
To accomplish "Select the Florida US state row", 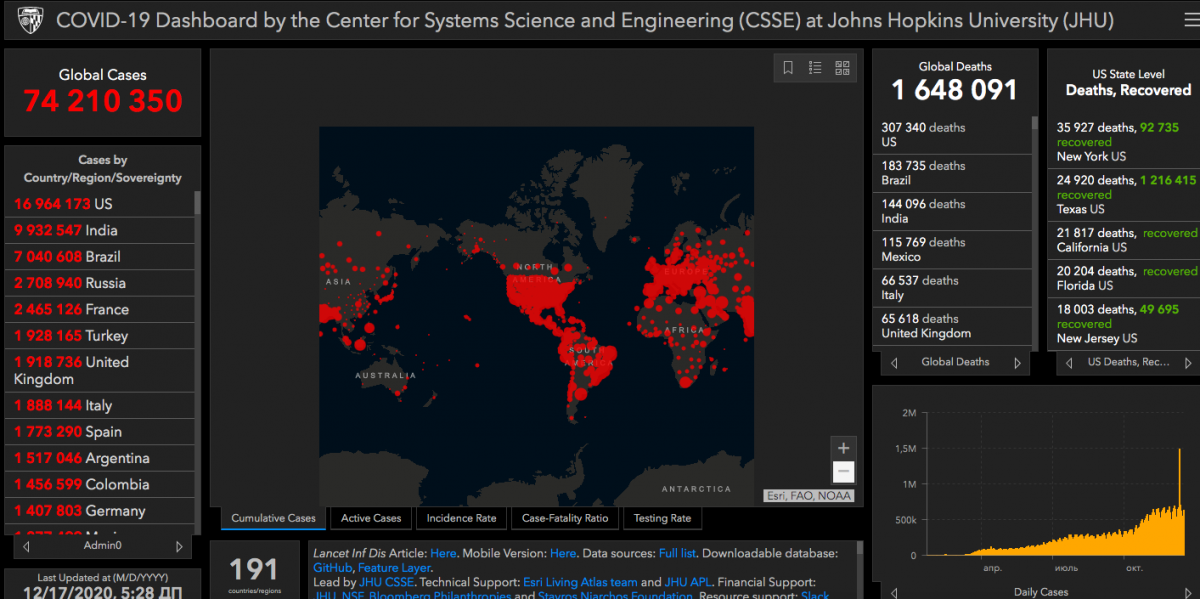I will tap(1122, 278).
